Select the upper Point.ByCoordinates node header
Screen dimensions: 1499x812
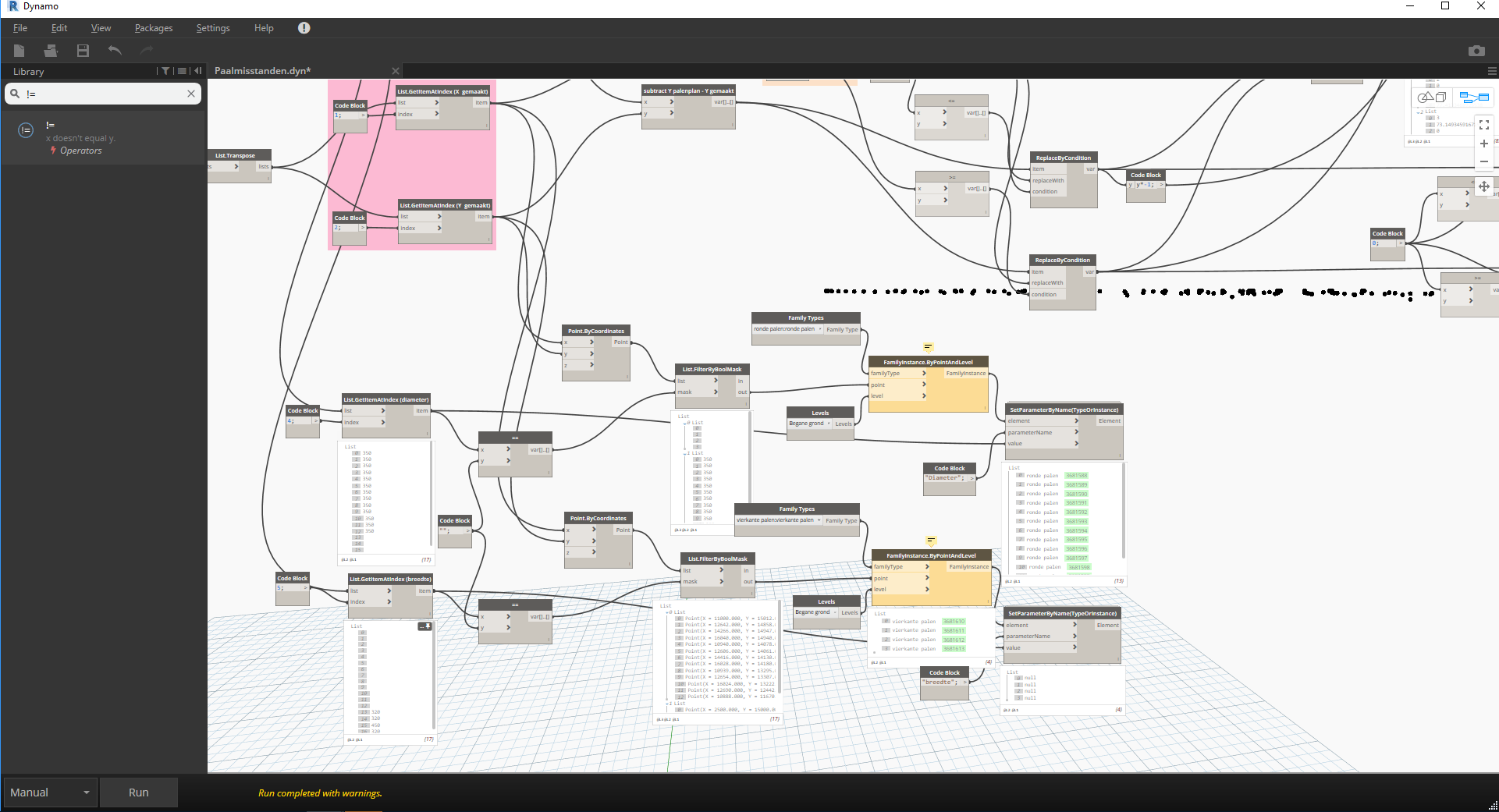tap(596, 331)
